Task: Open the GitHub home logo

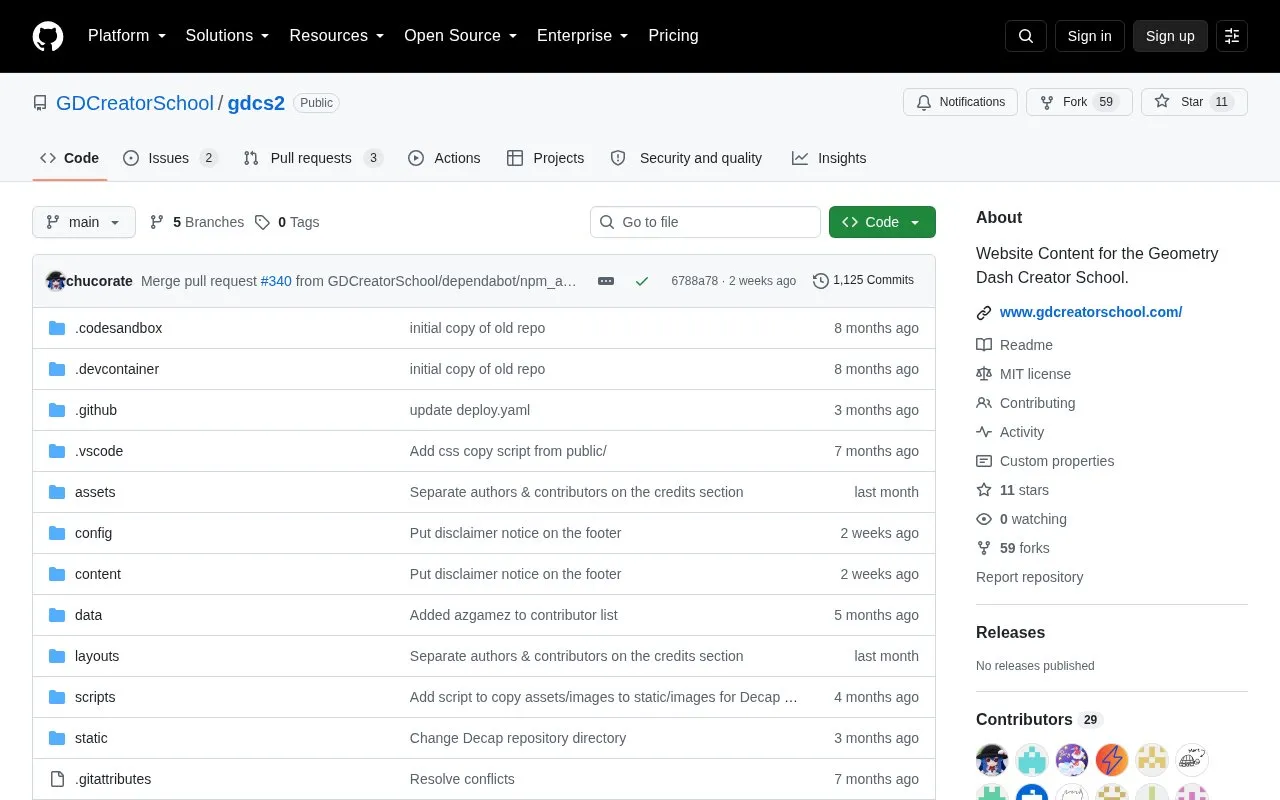Action: pos(48,36)
